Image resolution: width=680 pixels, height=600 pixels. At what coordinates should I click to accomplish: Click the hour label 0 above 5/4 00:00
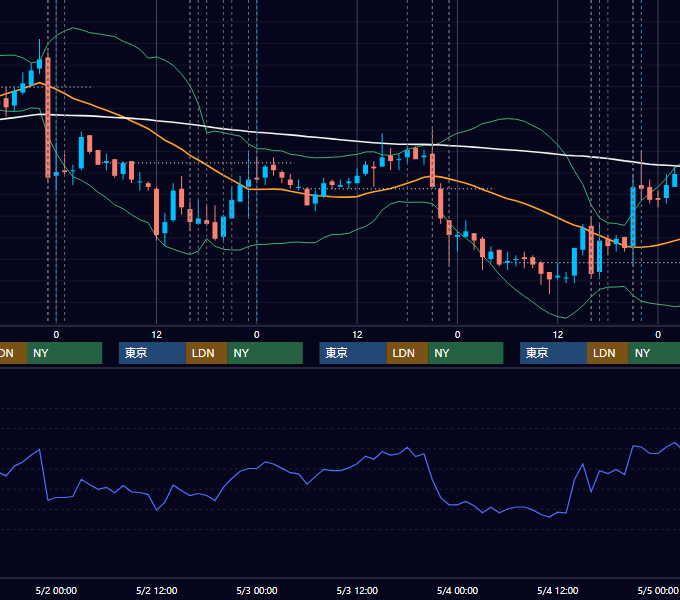[x=457, y=335]
